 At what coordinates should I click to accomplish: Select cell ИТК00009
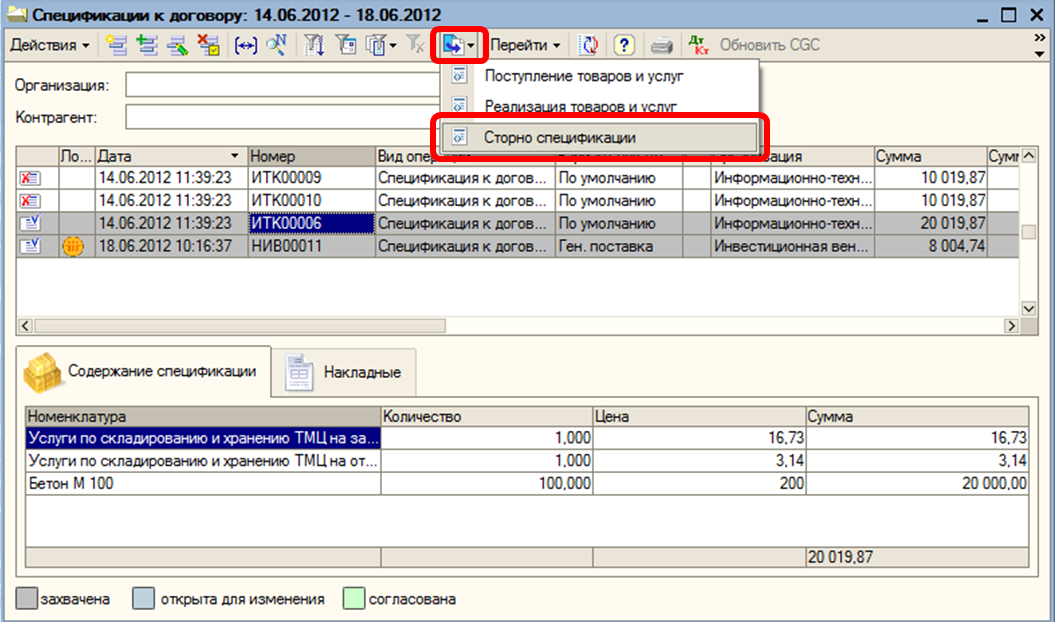click(x=312, y=178)
